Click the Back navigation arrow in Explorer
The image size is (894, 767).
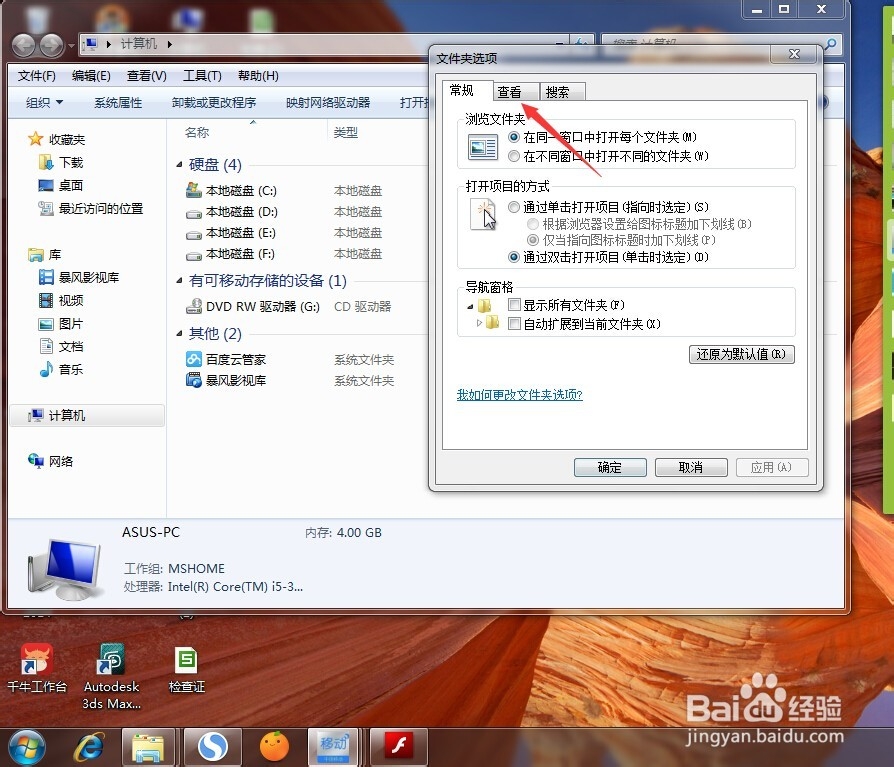click(x=24, y=45)
